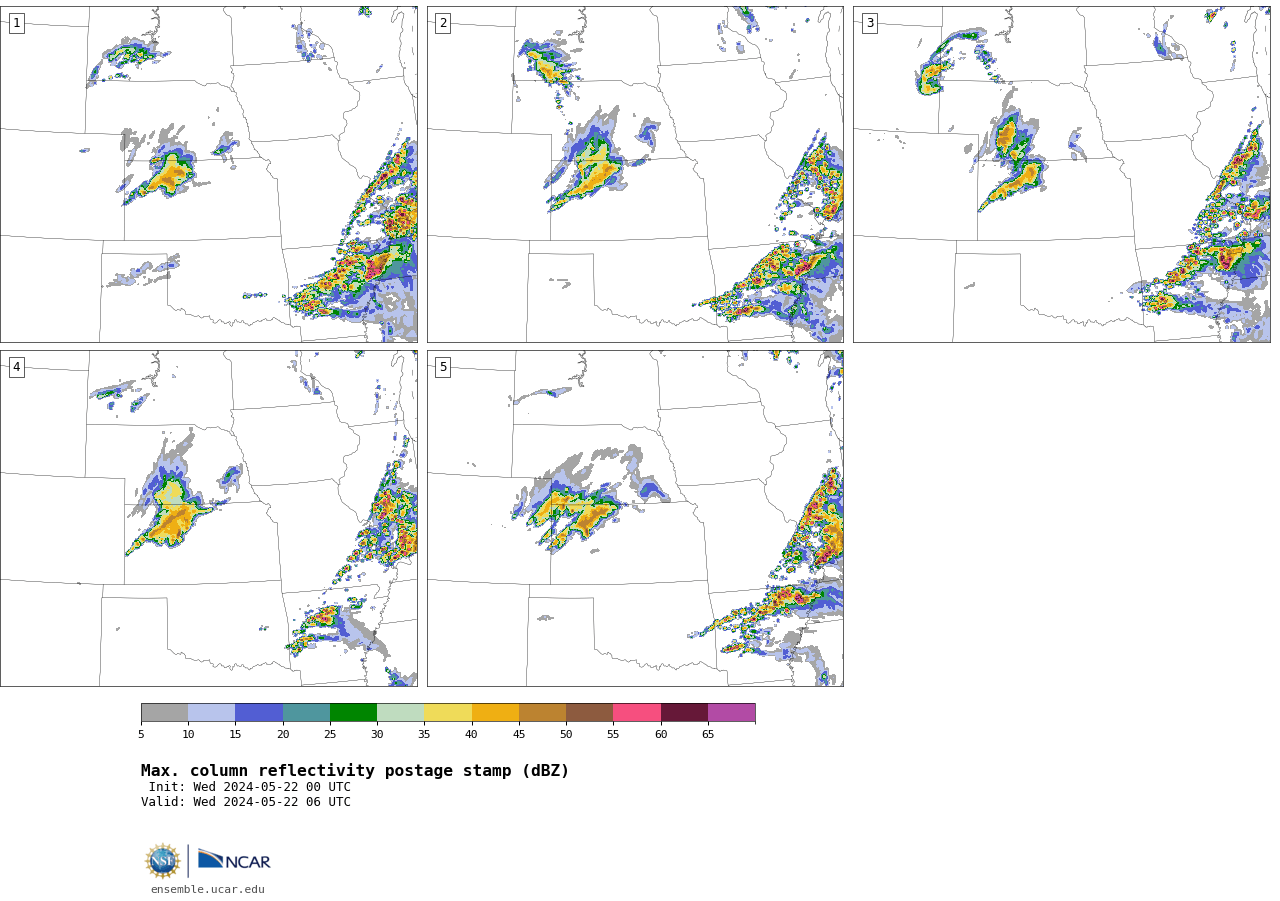
Task: Select the pink 55-60 dBZ swatch
Action: point(637,713)
